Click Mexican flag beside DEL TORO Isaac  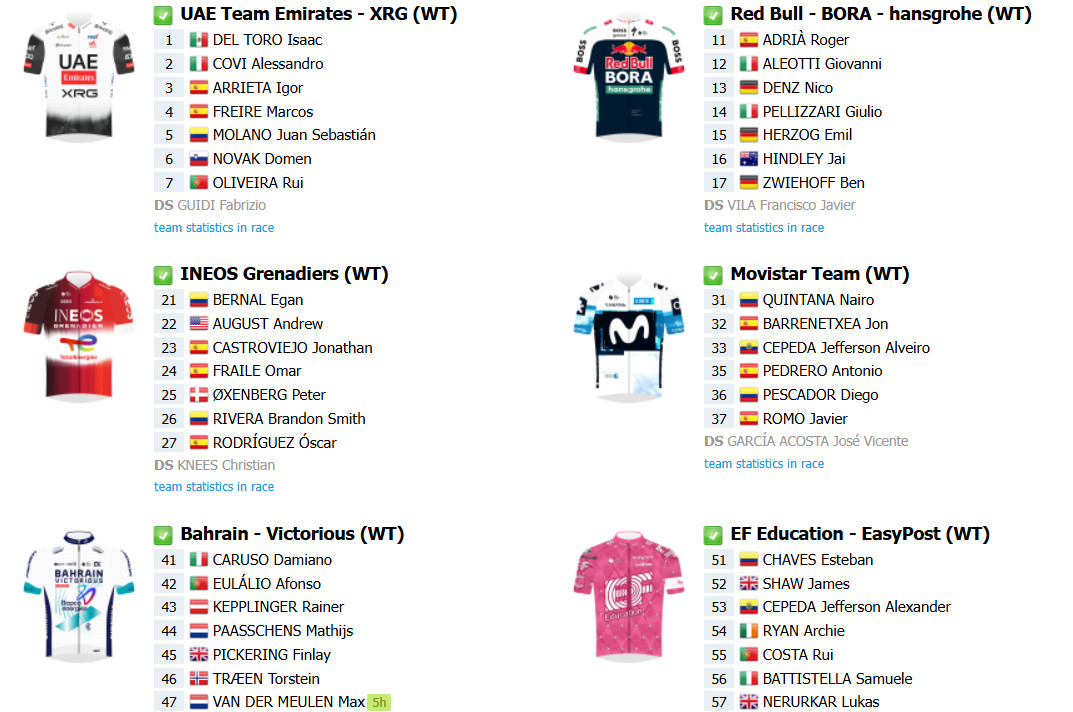tap(198, 40)
